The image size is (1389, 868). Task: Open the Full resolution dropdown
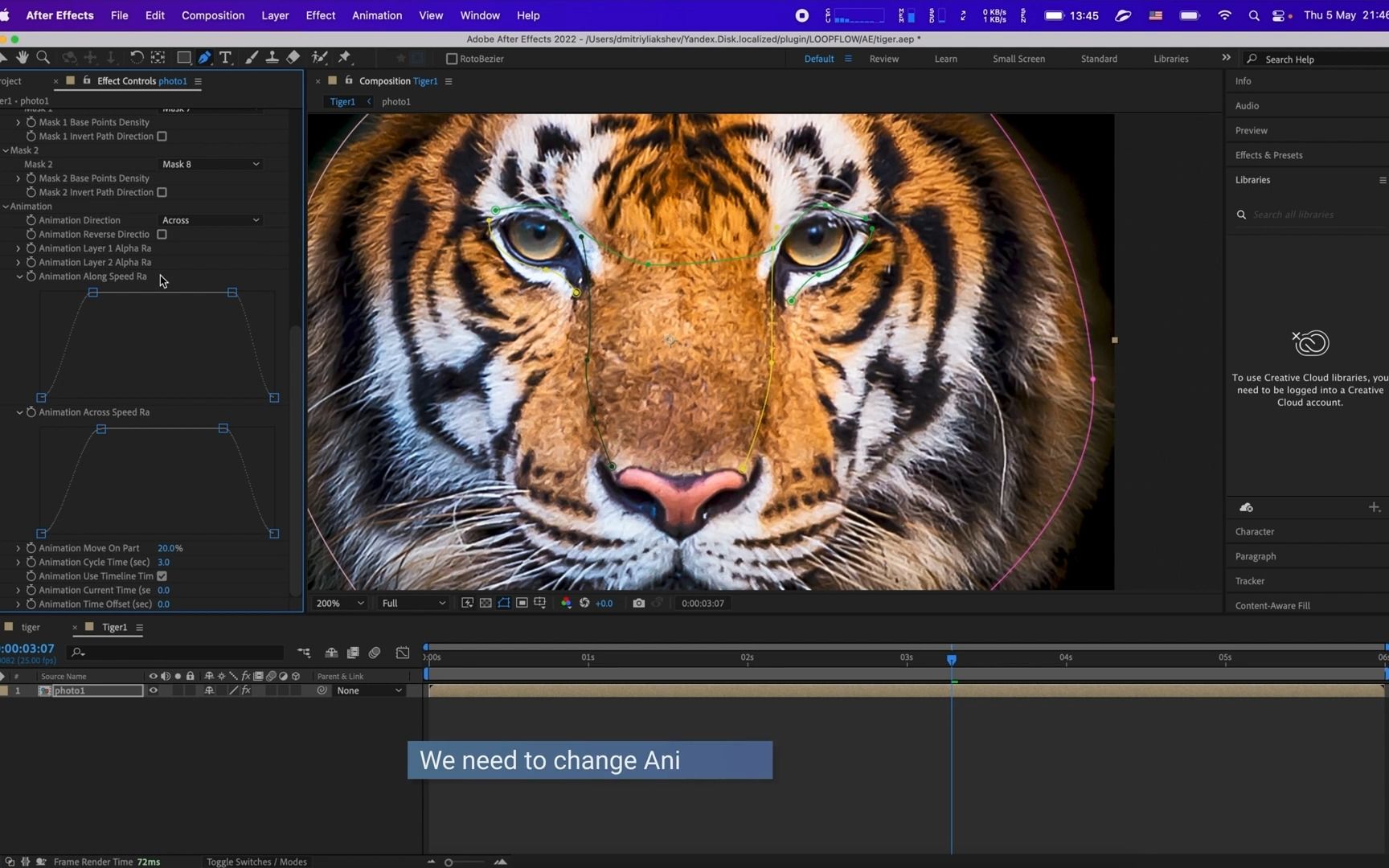coord(413,603)
